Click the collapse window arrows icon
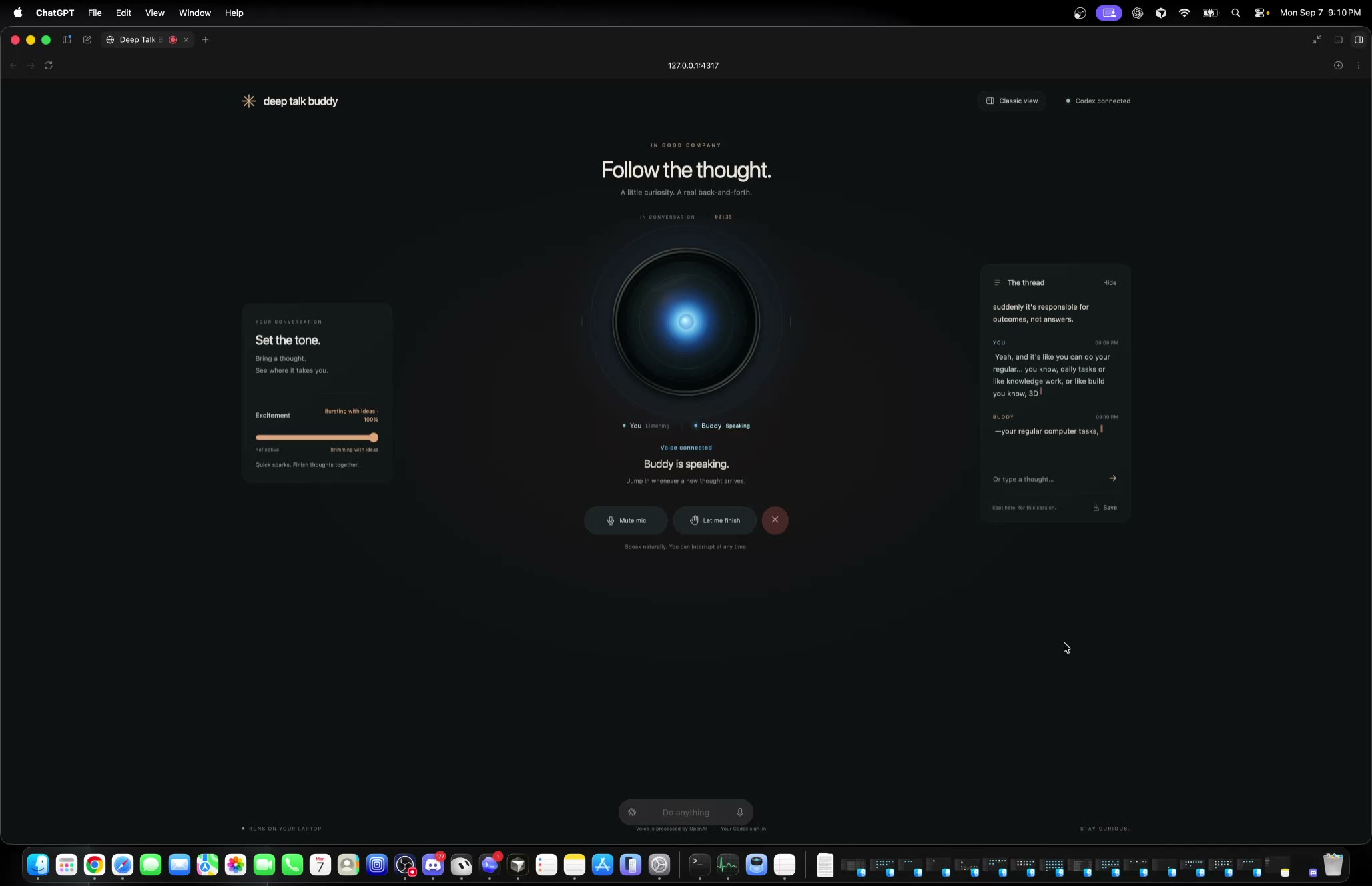Image resolution: width=1372 pixels, height=886 pixels. 1316,40
